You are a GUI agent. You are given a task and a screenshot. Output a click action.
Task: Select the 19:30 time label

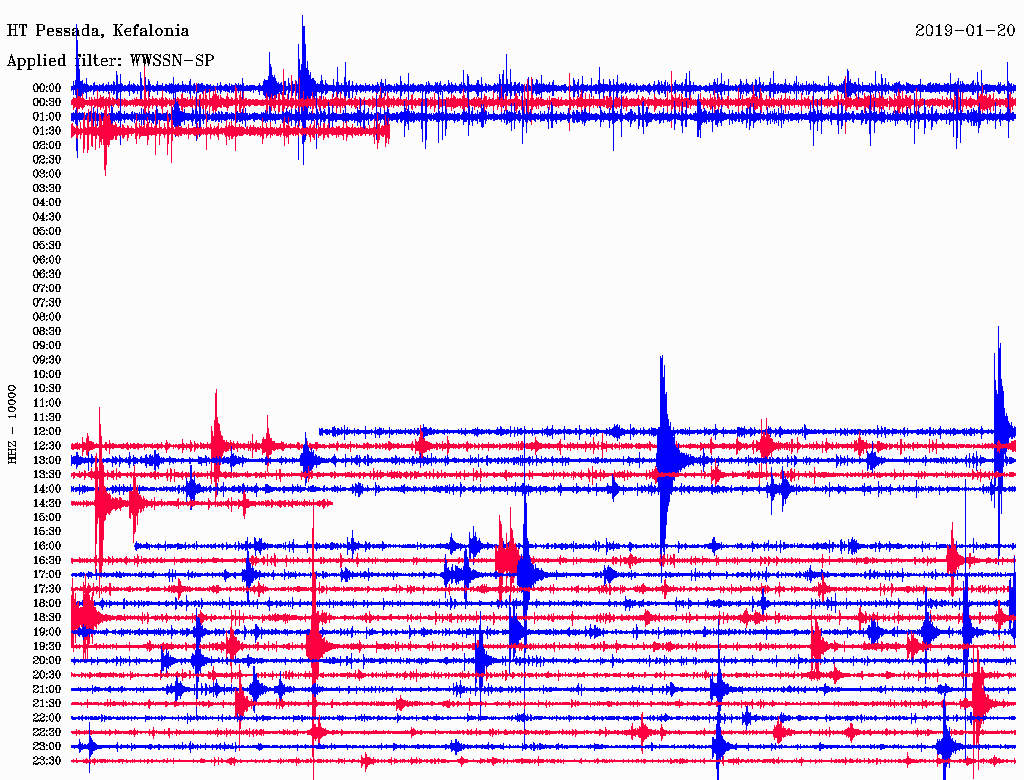coord(47,647)
